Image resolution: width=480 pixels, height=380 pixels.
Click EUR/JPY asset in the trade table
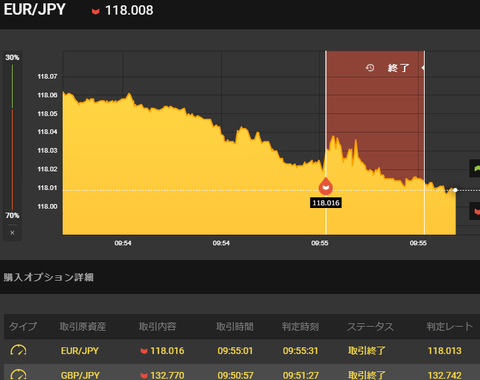(80, 351)
